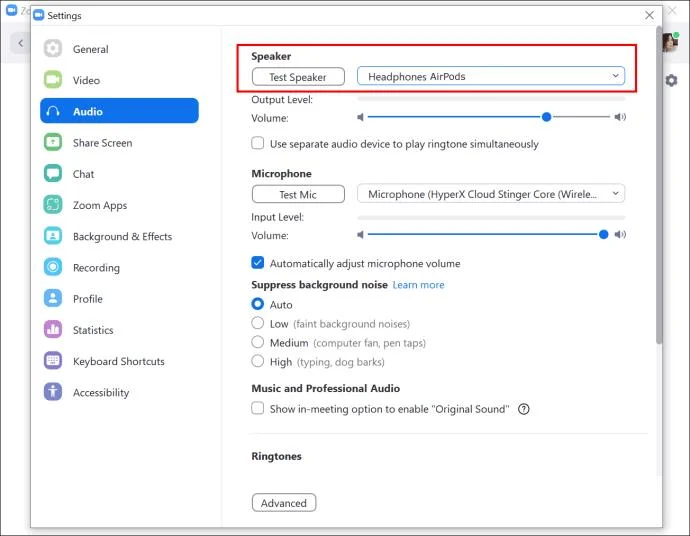Open Share Screen settings tab
The height and width of the screenshot is (536, 690).
click(x=119, y=142)
